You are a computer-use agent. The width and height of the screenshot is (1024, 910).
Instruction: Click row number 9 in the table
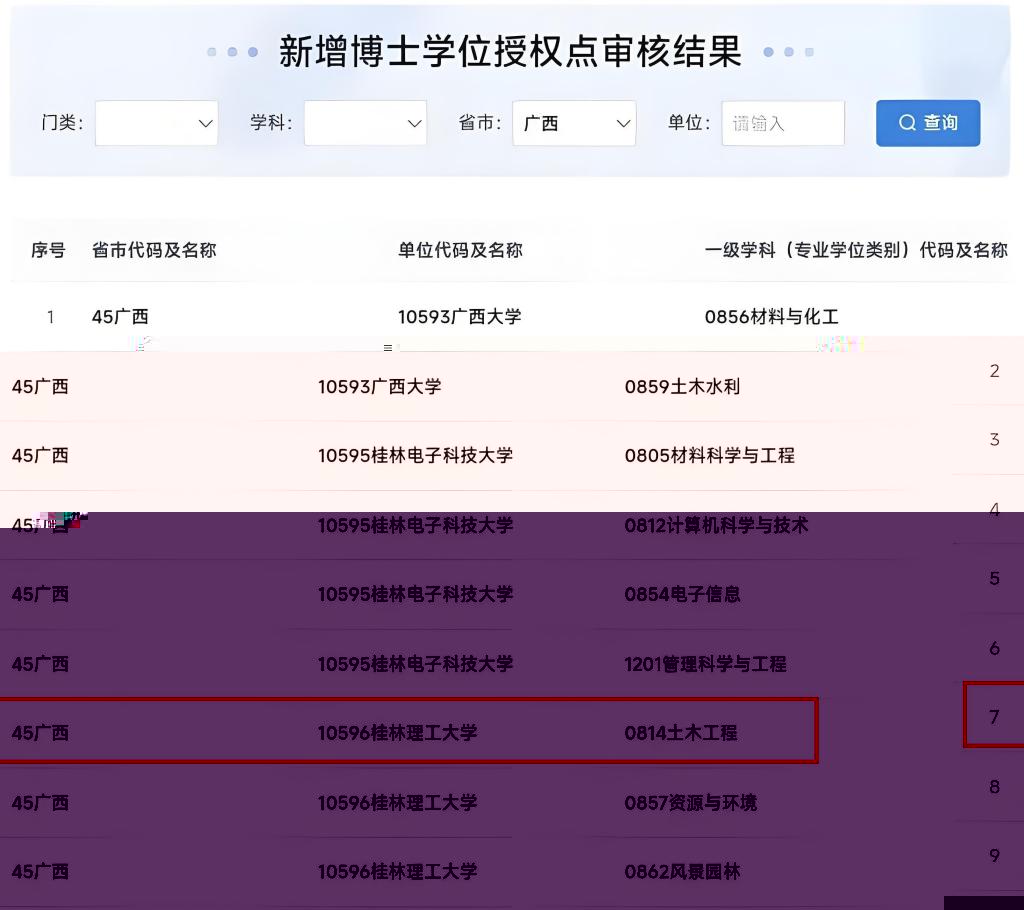click(994, 856)
